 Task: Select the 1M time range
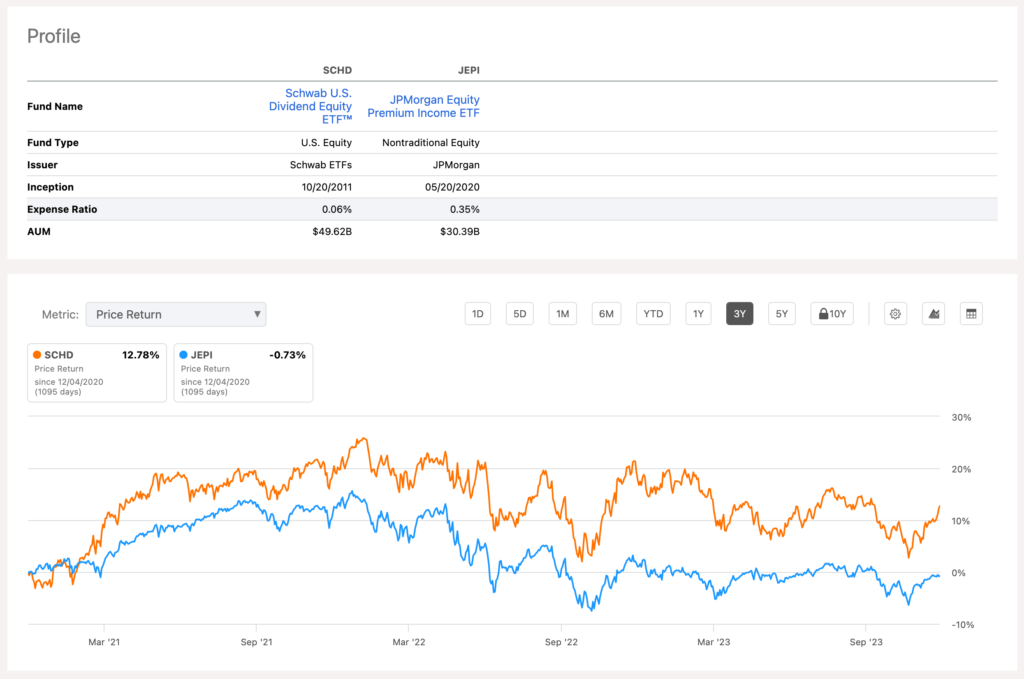[562, 314]
